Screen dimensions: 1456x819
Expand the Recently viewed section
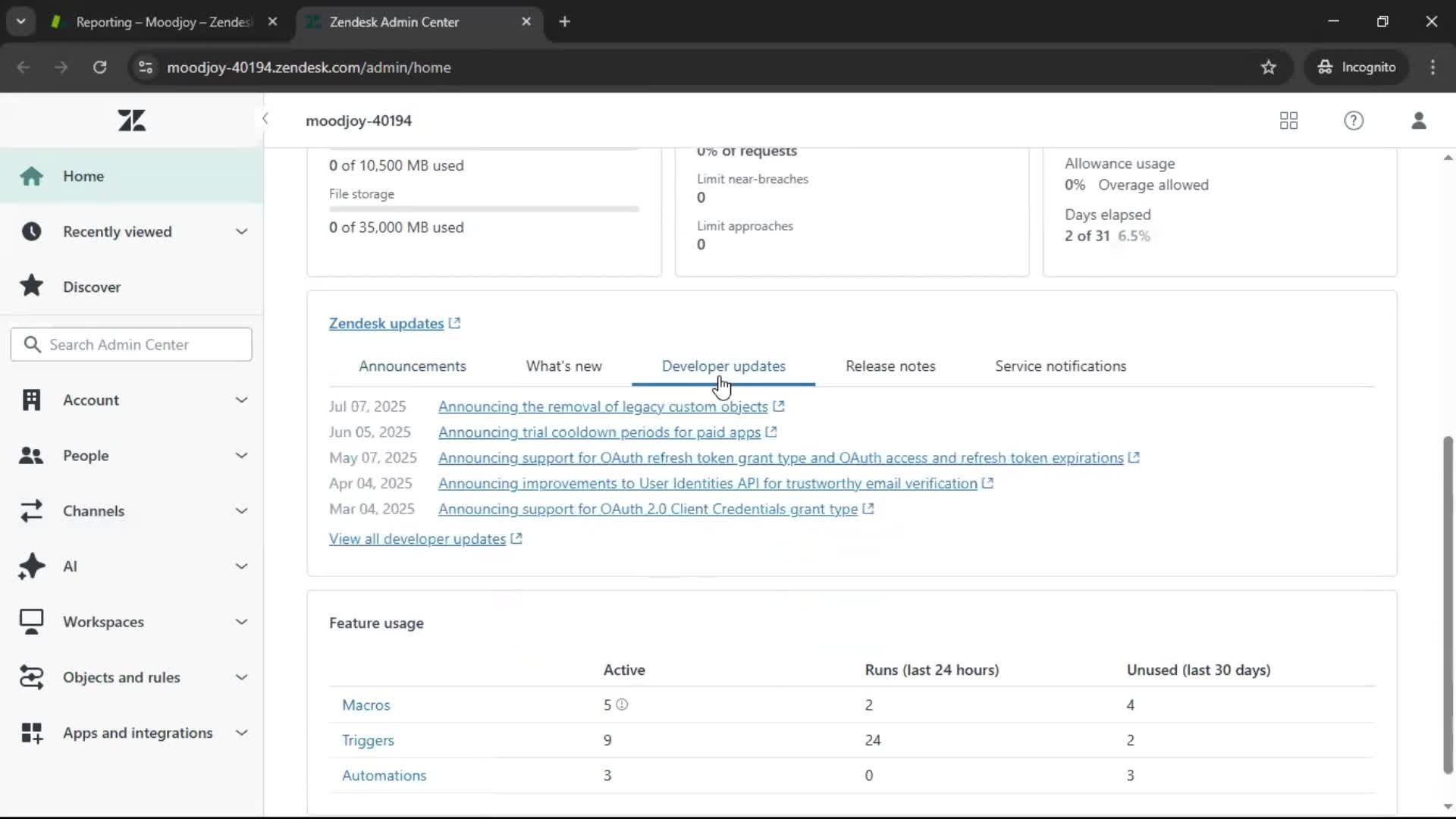point(241,231)
